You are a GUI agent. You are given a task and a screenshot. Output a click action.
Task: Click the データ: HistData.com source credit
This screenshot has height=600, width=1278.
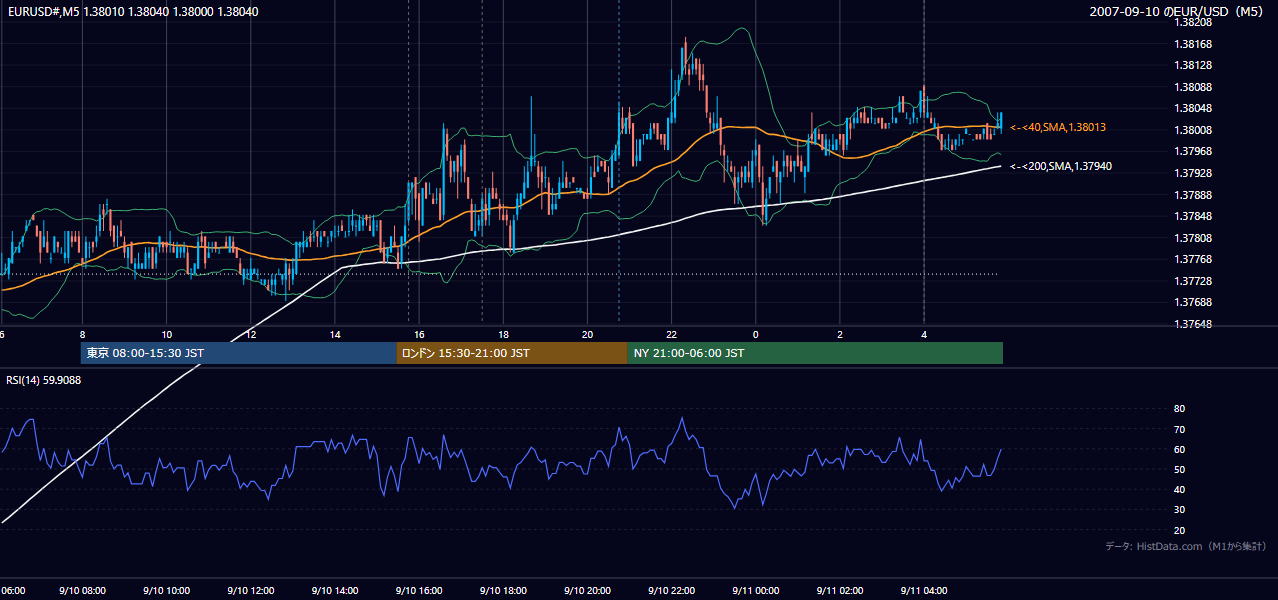click(1186, 546)
